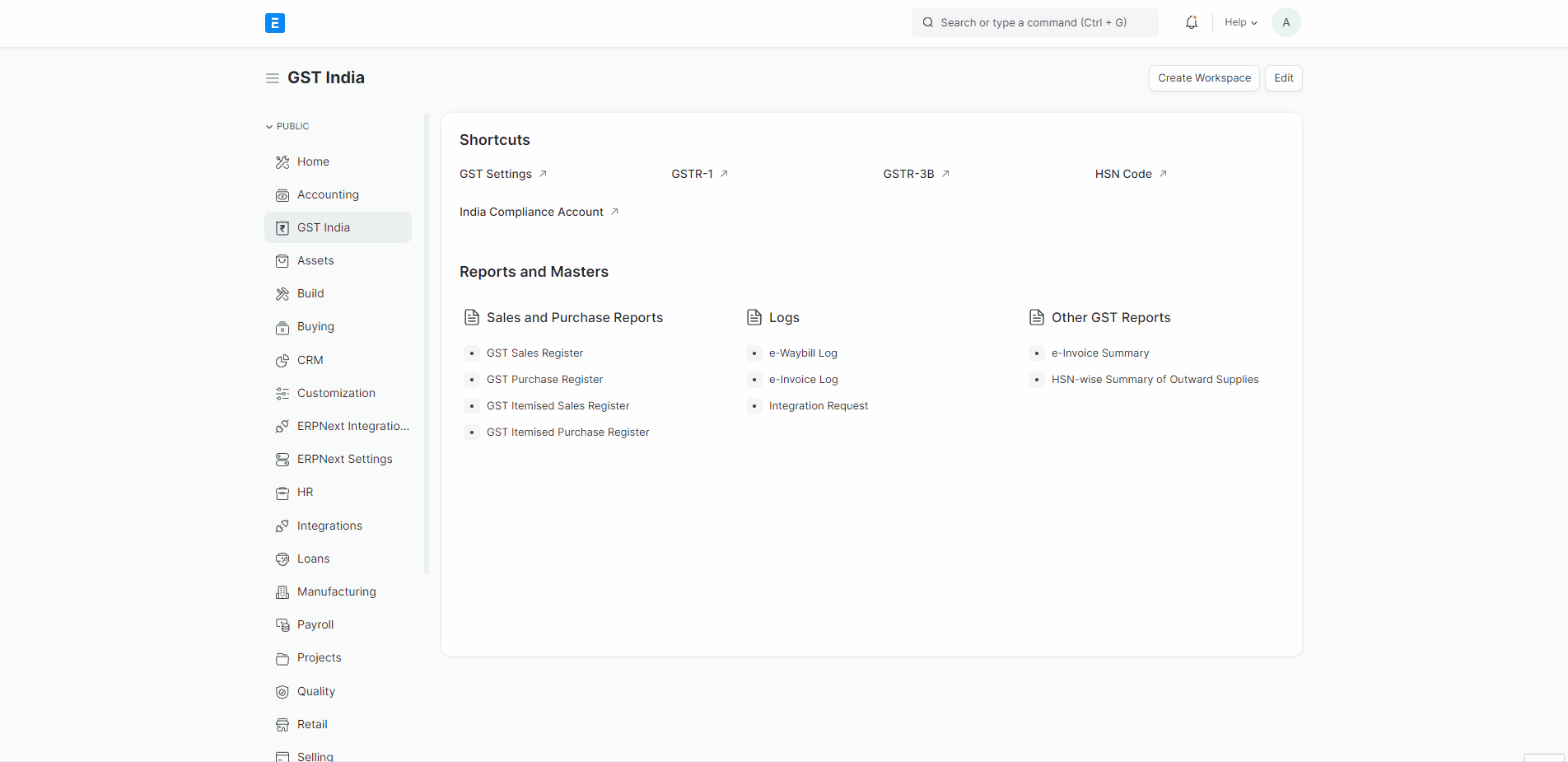
Task: Open HSN-wise Summary of Outward Supplies
Action: [x=1155, y=379]
